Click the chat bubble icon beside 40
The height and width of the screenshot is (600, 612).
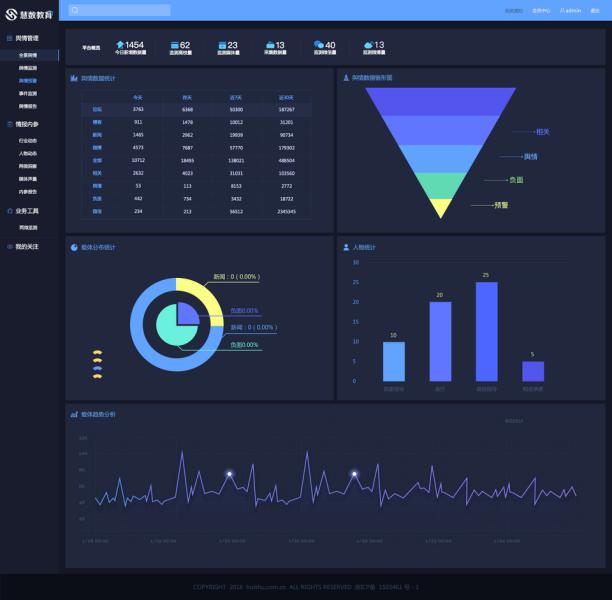pos(318,45)
